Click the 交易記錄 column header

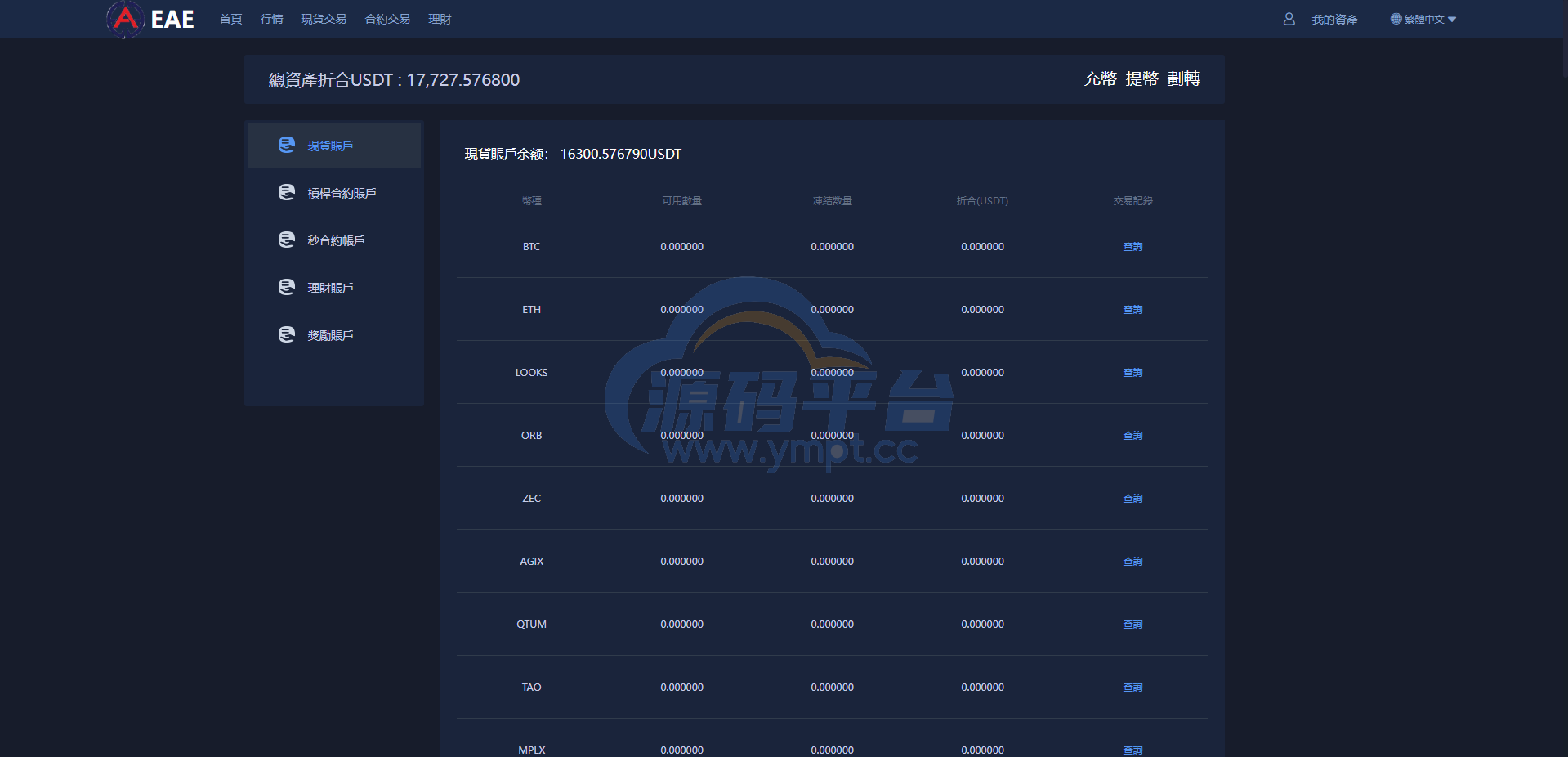1132,201
